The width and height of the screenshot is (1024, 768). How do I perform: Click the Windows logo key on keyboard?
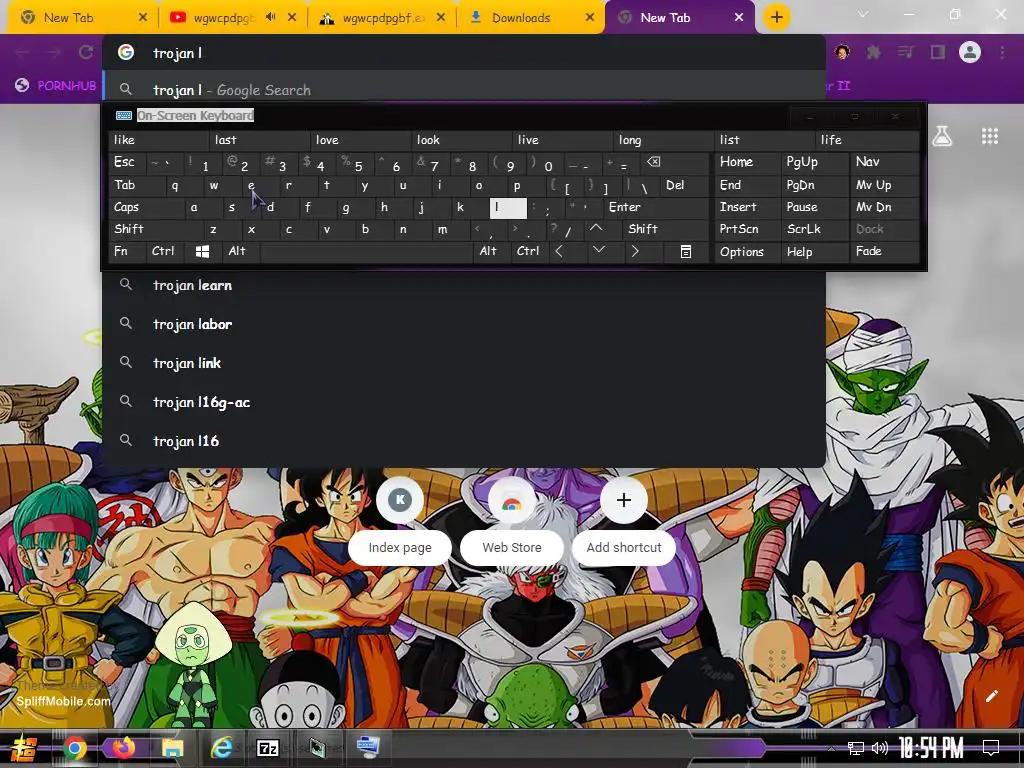[202, 251]
